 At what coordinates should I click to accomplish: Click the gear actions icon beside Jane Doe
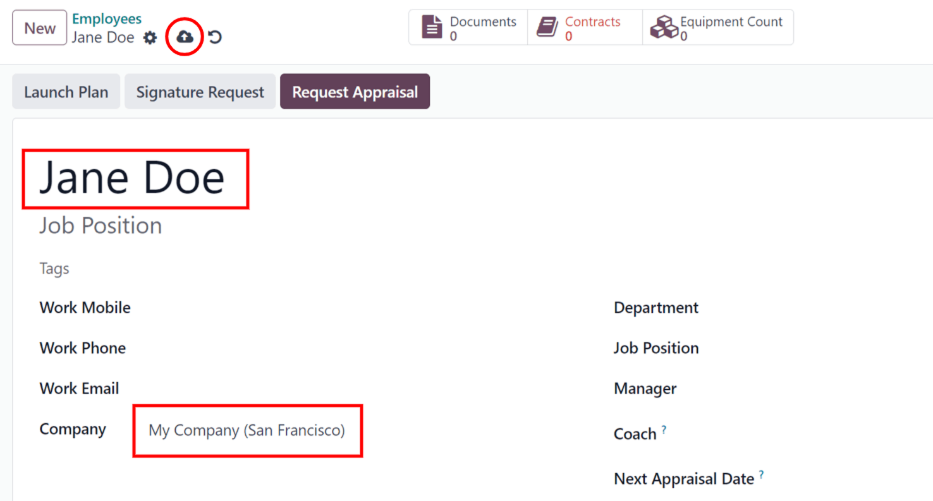(x=150, y=38)
